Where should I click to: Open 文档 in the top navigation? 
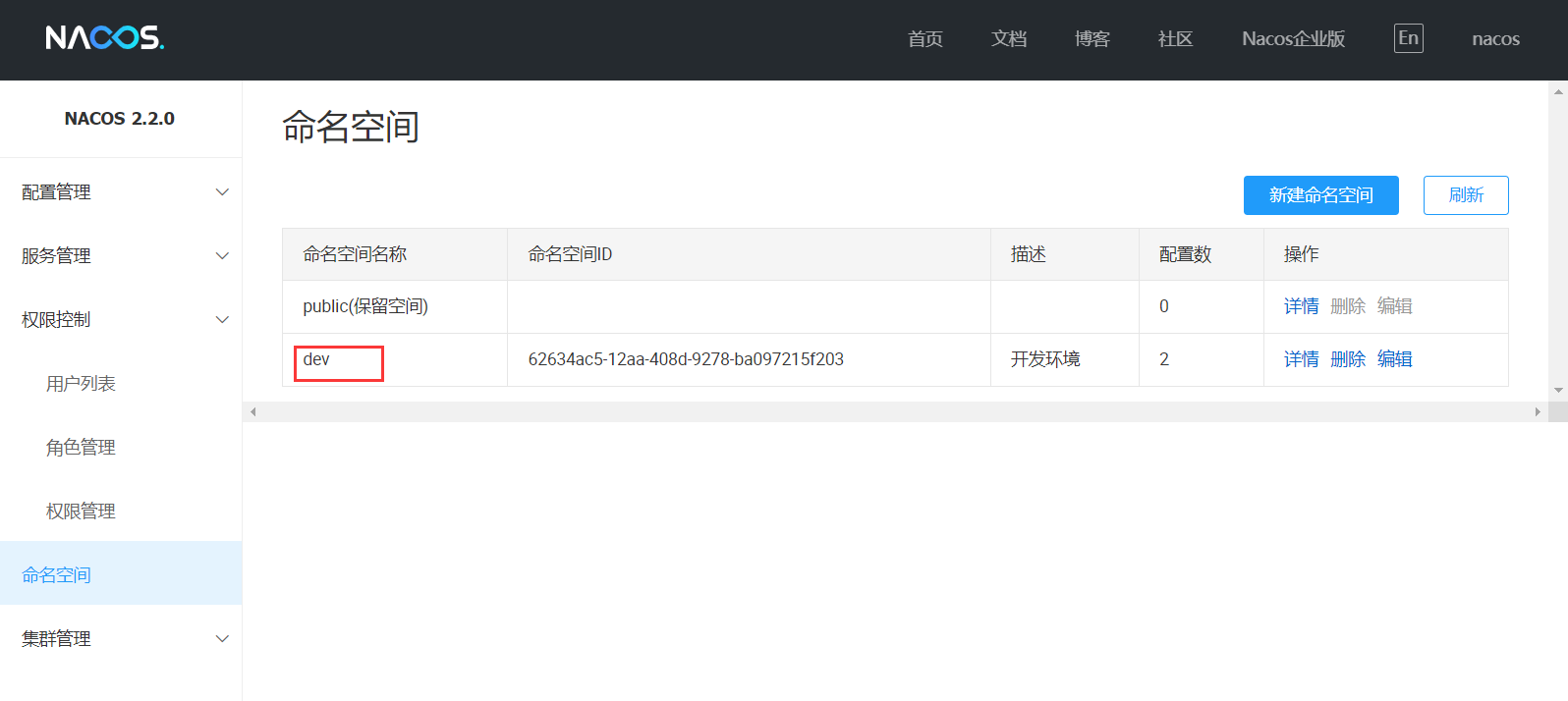[1008, 39]
